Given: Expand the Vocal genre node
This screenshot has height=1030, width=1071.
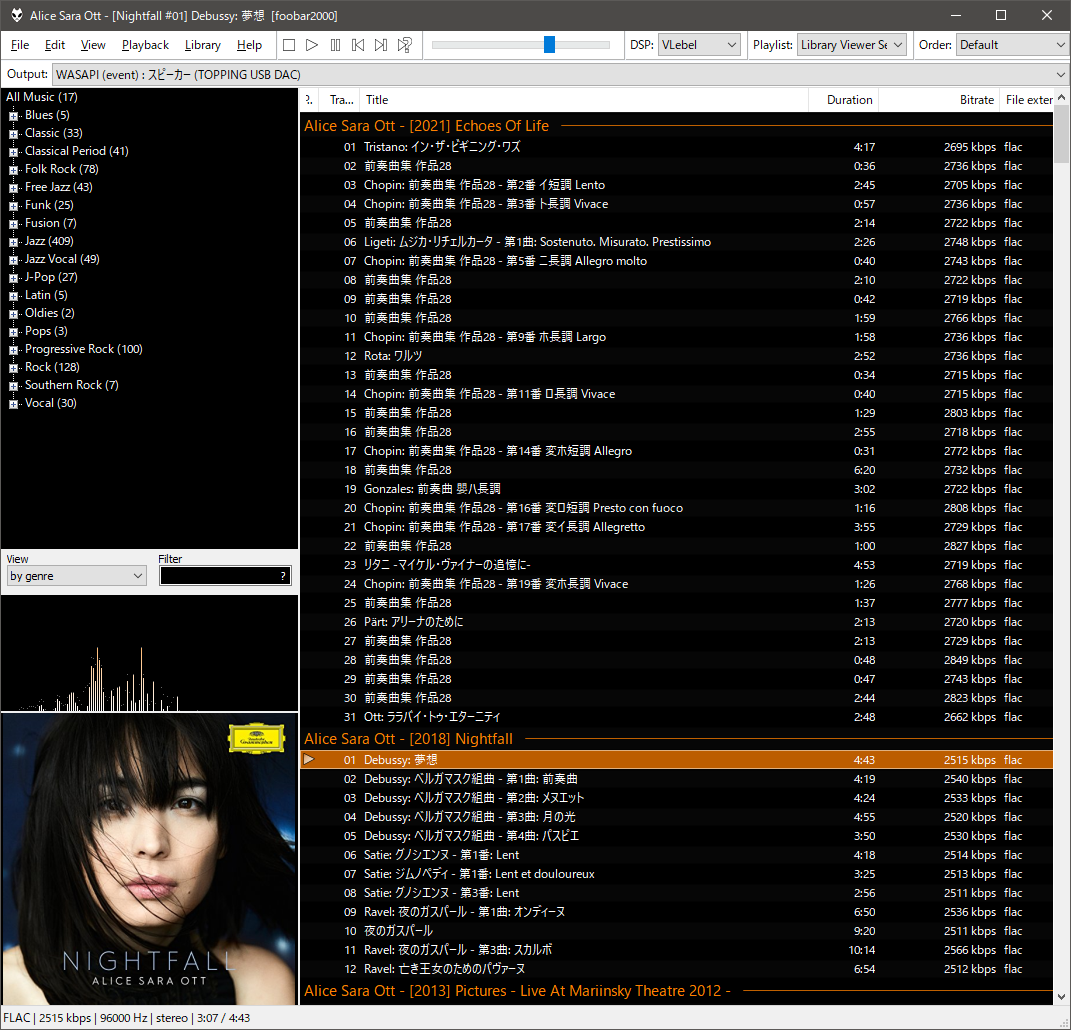Looking at the screenshot, I should 13,404.
